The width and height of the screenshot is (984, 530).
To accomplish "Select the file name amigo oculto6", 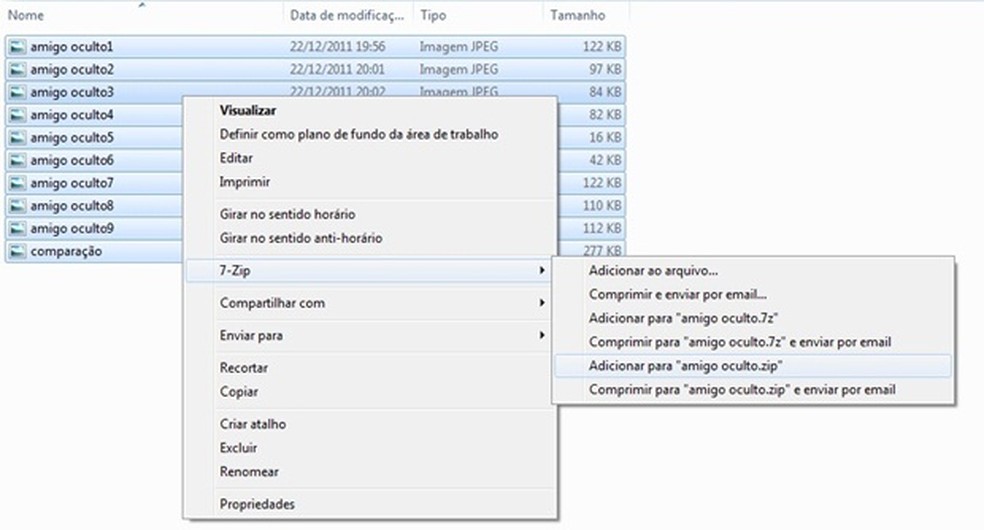I will point(72,160).
